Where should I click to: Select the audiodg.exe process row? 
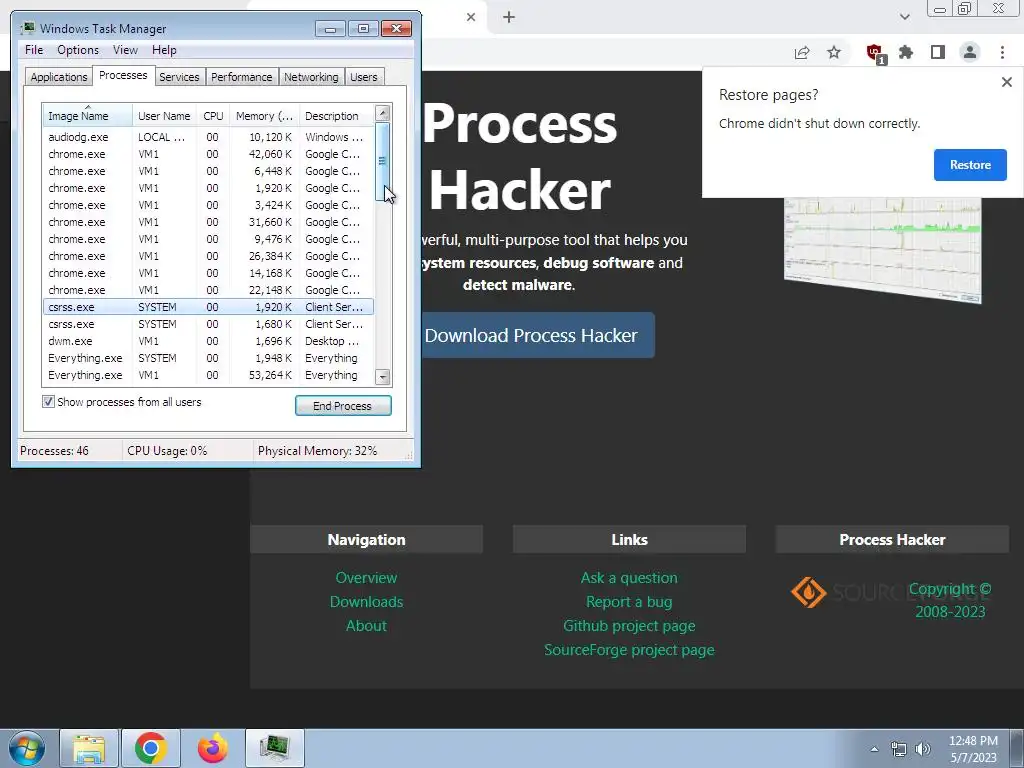click(208, 137)
